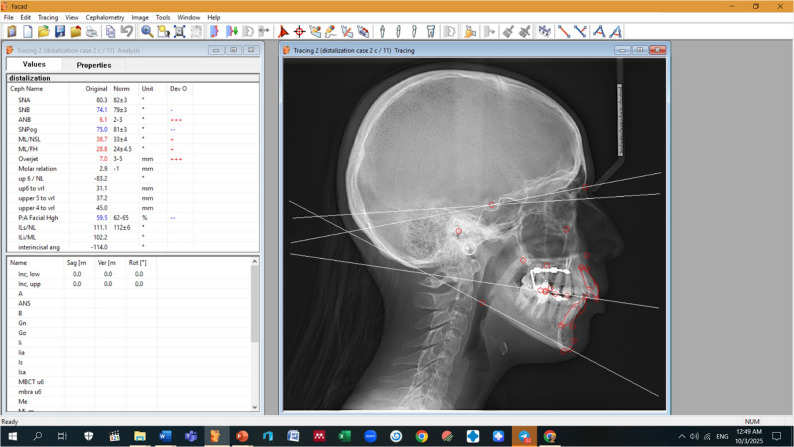
Task: Select the Overjet row
Action: pyautogui.click(x=133, y=159)
